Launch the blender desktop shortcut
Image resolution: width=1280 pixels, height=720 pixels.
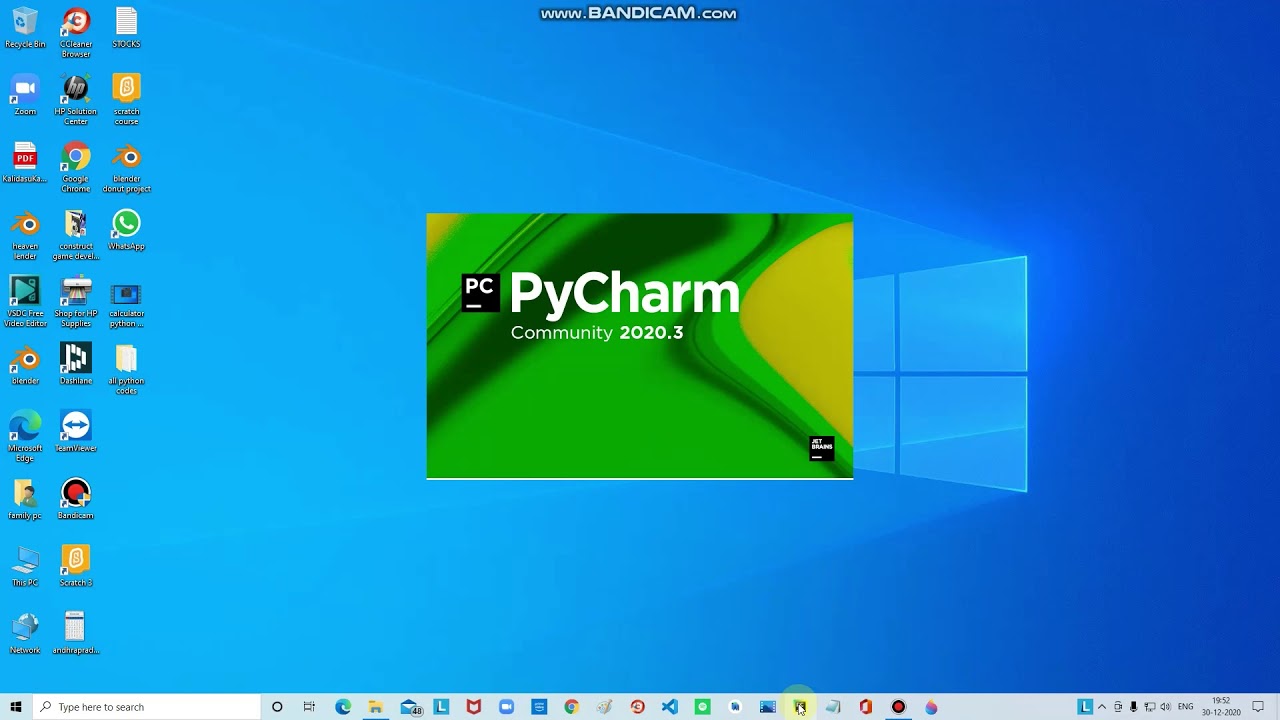[25, 365]
